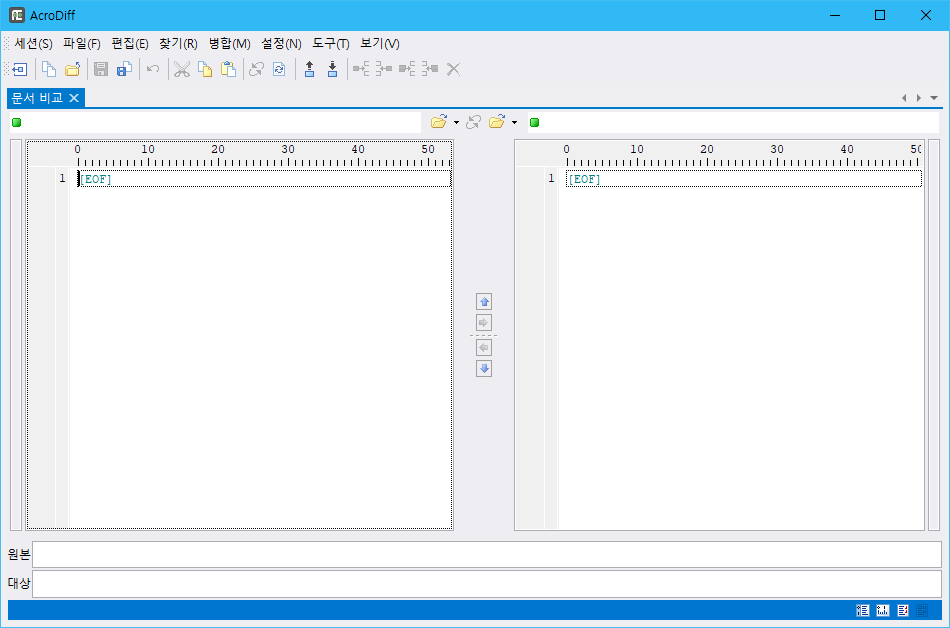Screen dimensions: 950x628
Task: Click the right pane column ruler
Action: (x=744, y=154)
